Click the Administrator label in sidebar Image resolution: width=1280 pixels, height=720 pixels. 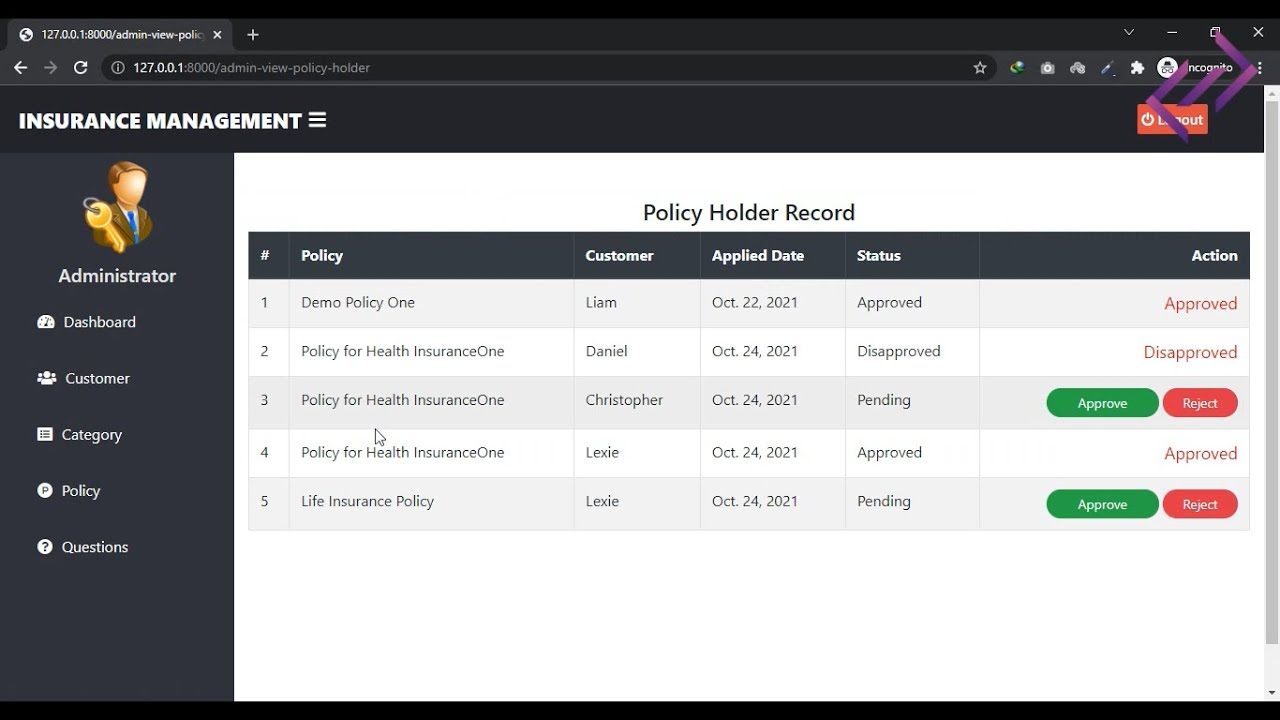(117, 276)
